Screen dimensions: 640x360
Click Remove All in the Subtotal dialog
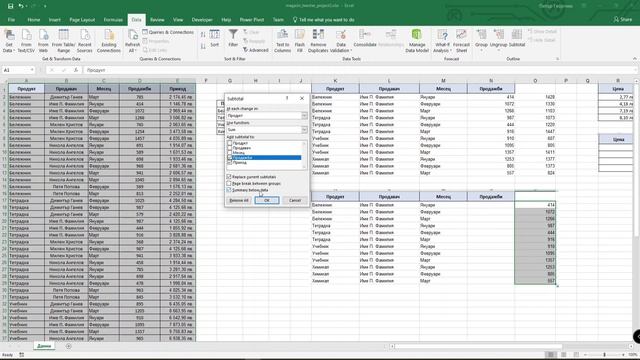(x=239, y=200)
